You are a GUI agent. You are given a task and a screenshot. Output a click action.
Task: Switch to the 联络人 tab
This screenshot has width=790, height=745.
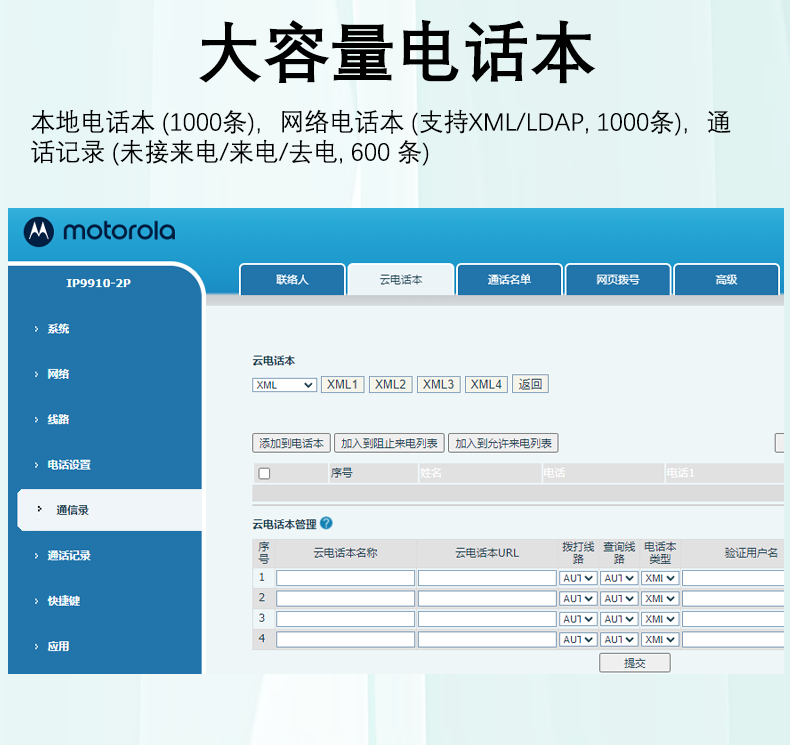tap(292, 280)
